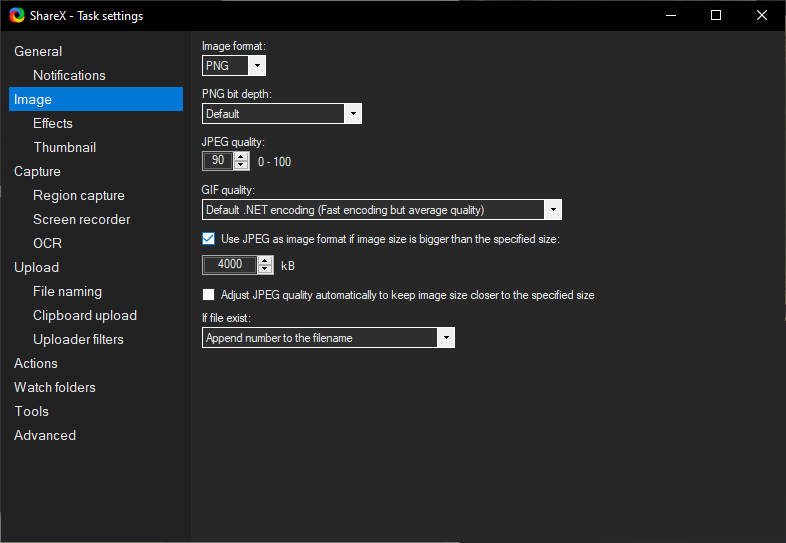Select Watch folders in sidebar
The image size is (786, 543).
coord(55,388)
